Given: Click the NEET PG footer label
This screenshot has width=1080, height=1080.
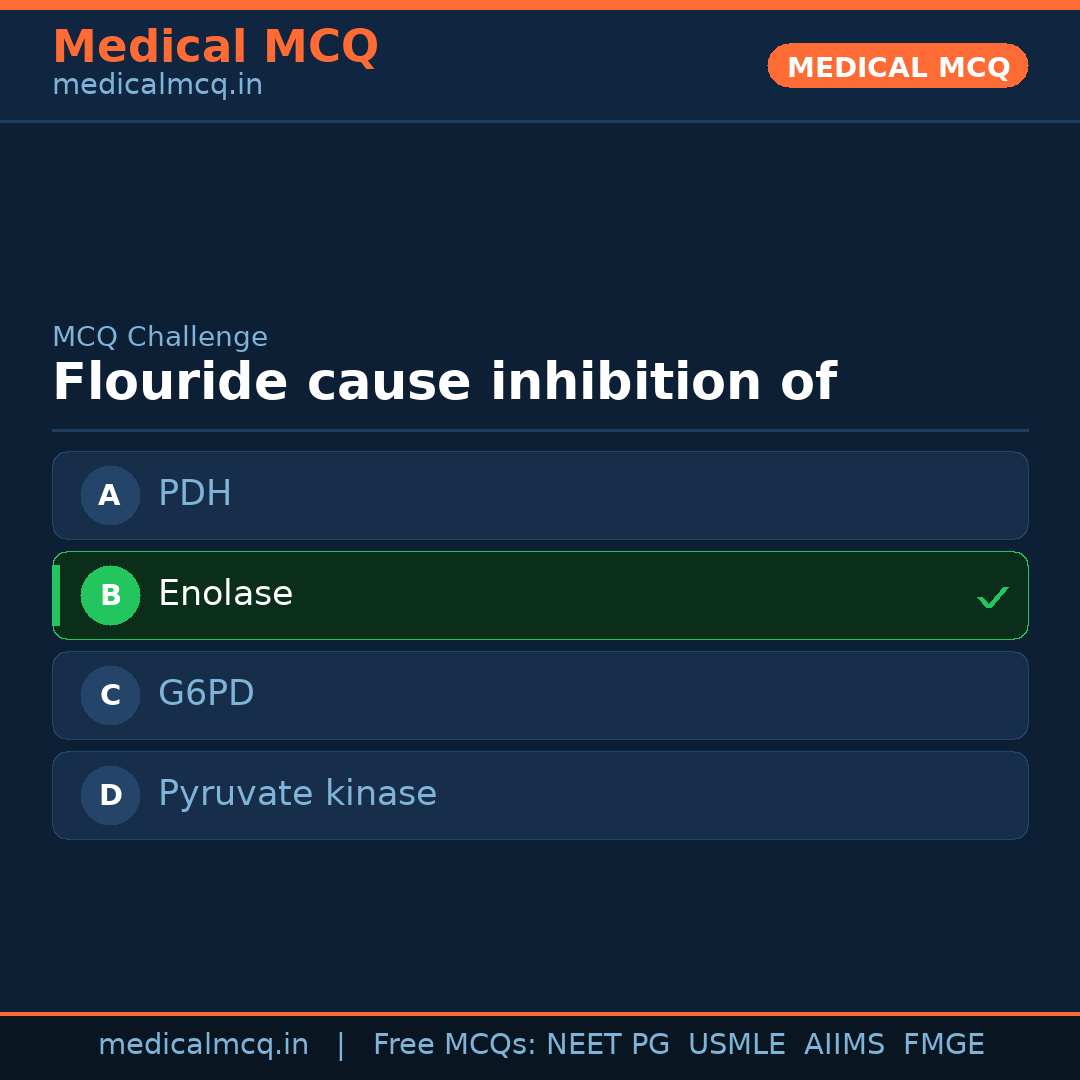Looking at the screenshot, I should pyautogui.click(x=608, y=1045).
